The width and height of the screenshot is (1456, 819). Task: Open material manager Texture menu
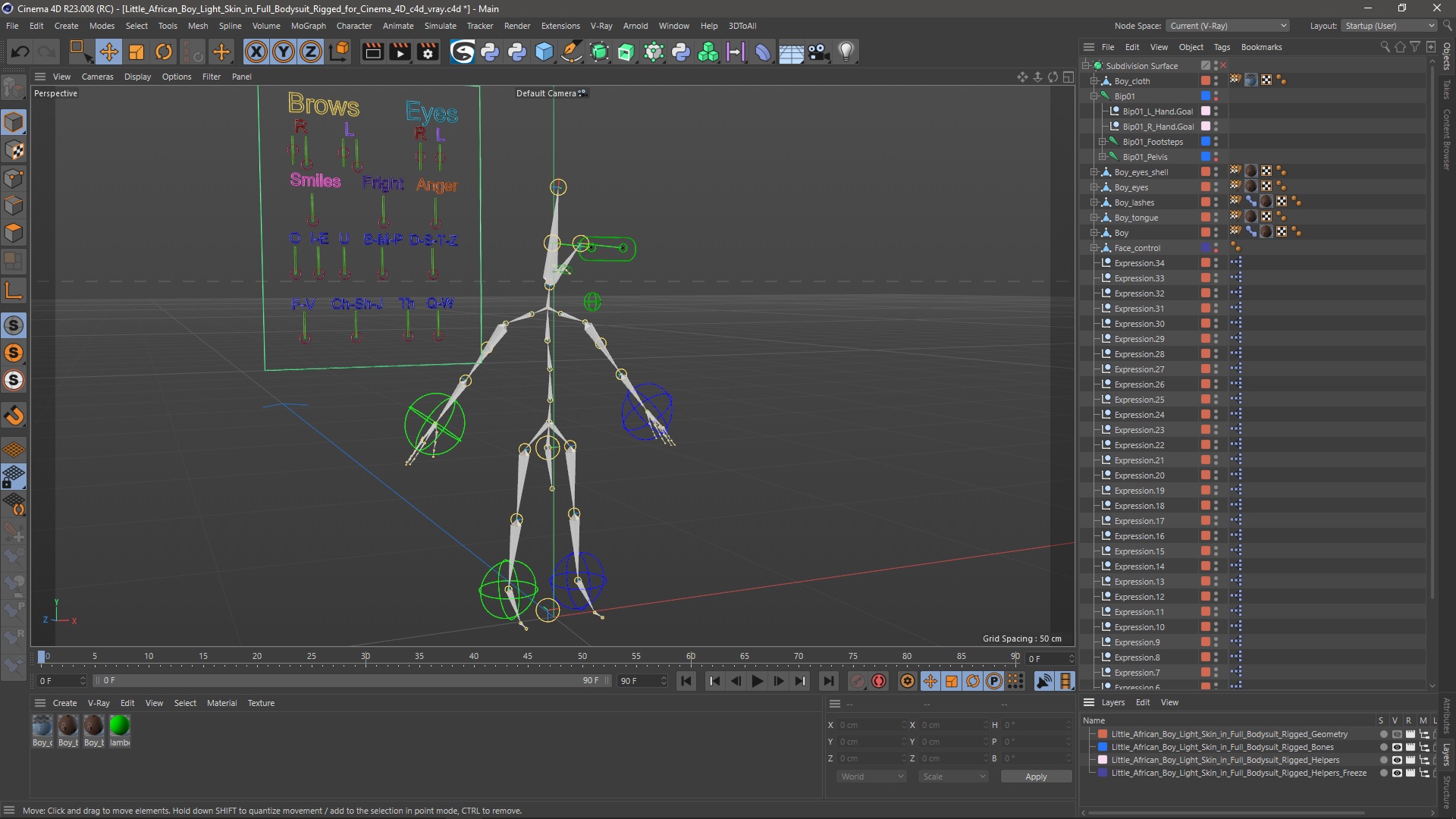(x=261, y=703)
